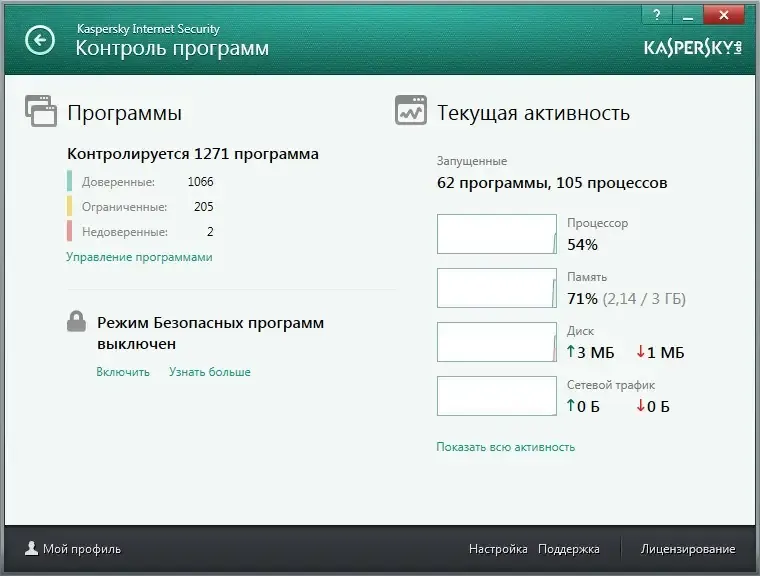The image size is (760, 576).
Task: Click the Программы section heading
Action: coord(125,113)
